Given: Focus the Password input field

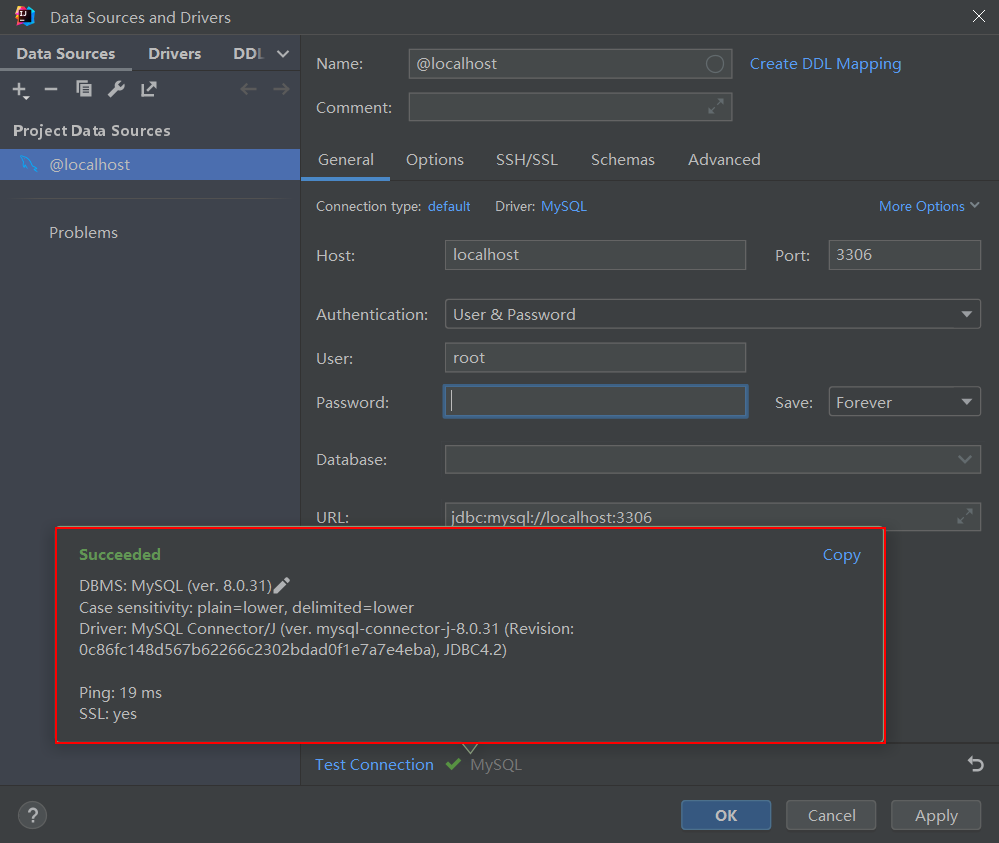Looking at the screenshot, I should [595, 401].
